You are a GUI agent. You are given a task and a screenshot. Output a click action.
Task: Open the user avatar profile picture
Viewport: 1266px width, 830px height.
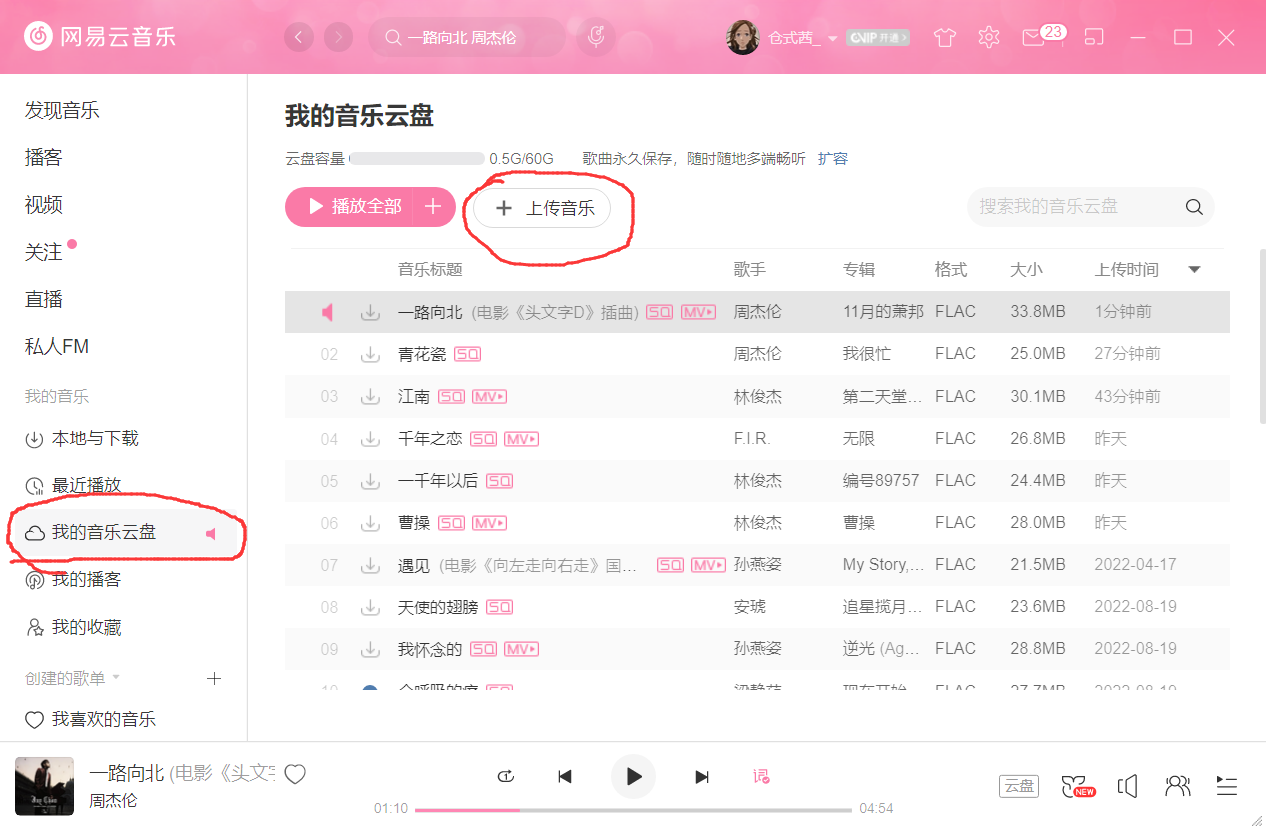coord(742,37)
